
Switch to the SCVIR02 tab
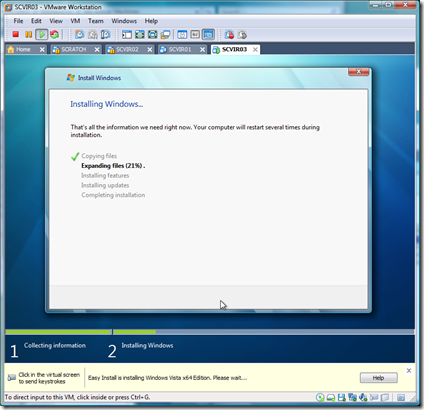click(127, 49)
